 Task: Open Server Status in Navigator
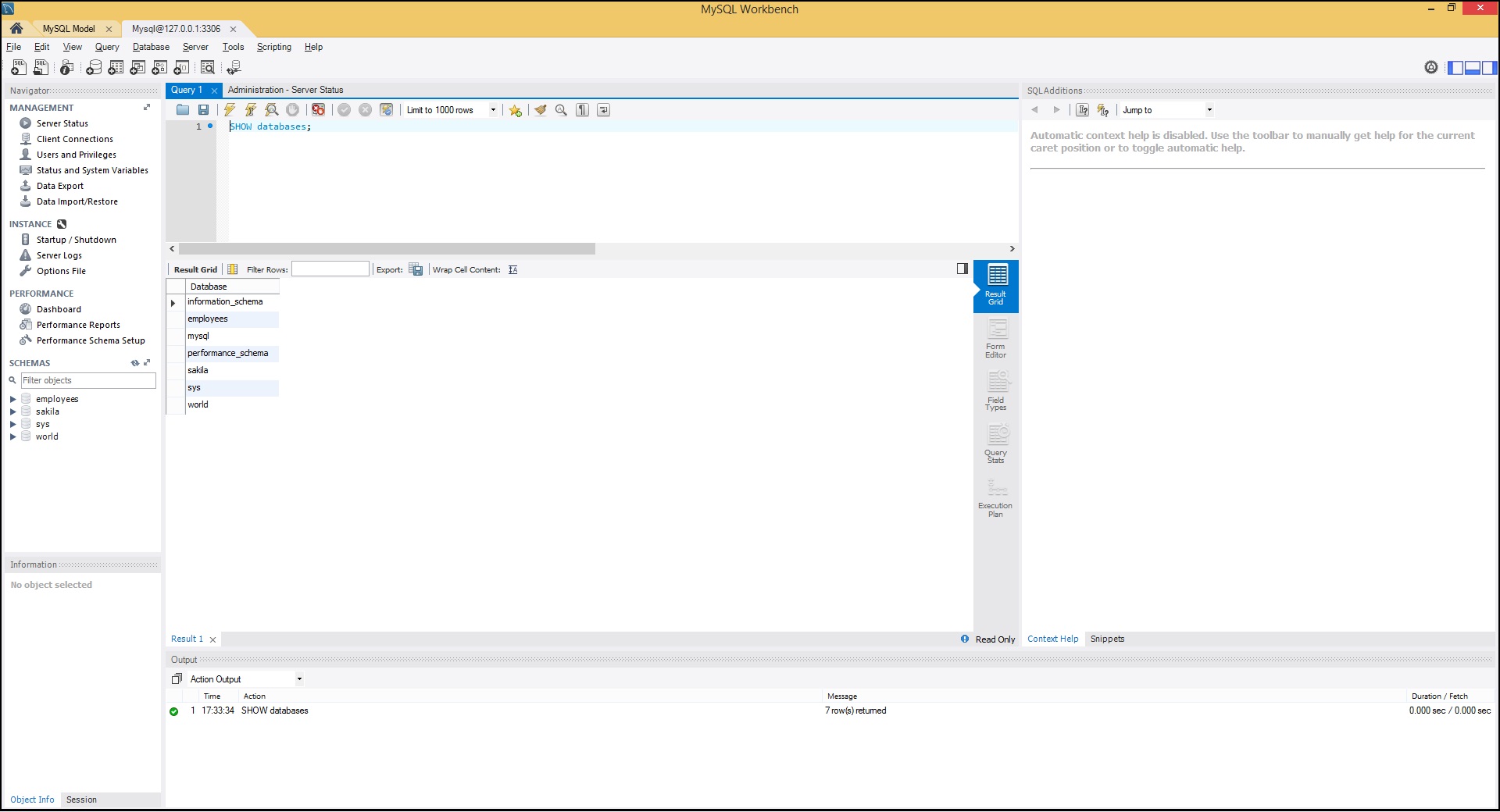62,123
